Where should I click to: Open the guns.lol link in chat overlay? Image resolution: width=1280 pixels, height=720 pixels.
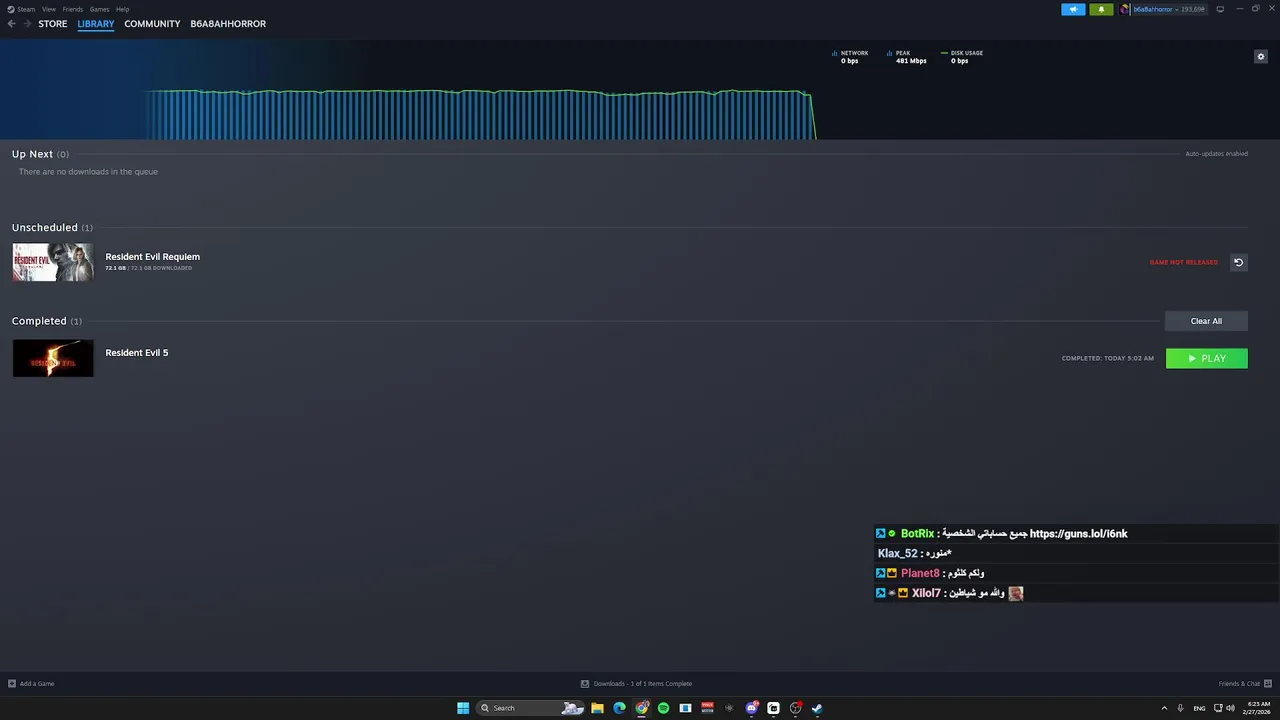coord(1078,534)
